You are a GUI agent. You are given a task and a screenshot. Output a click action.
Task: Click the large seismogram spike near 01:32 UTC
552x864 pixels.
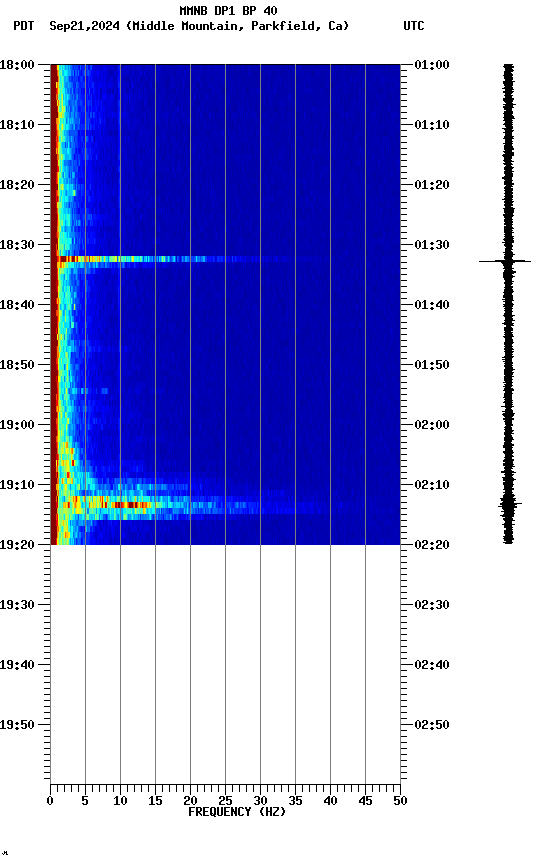(x=505, y=261)
